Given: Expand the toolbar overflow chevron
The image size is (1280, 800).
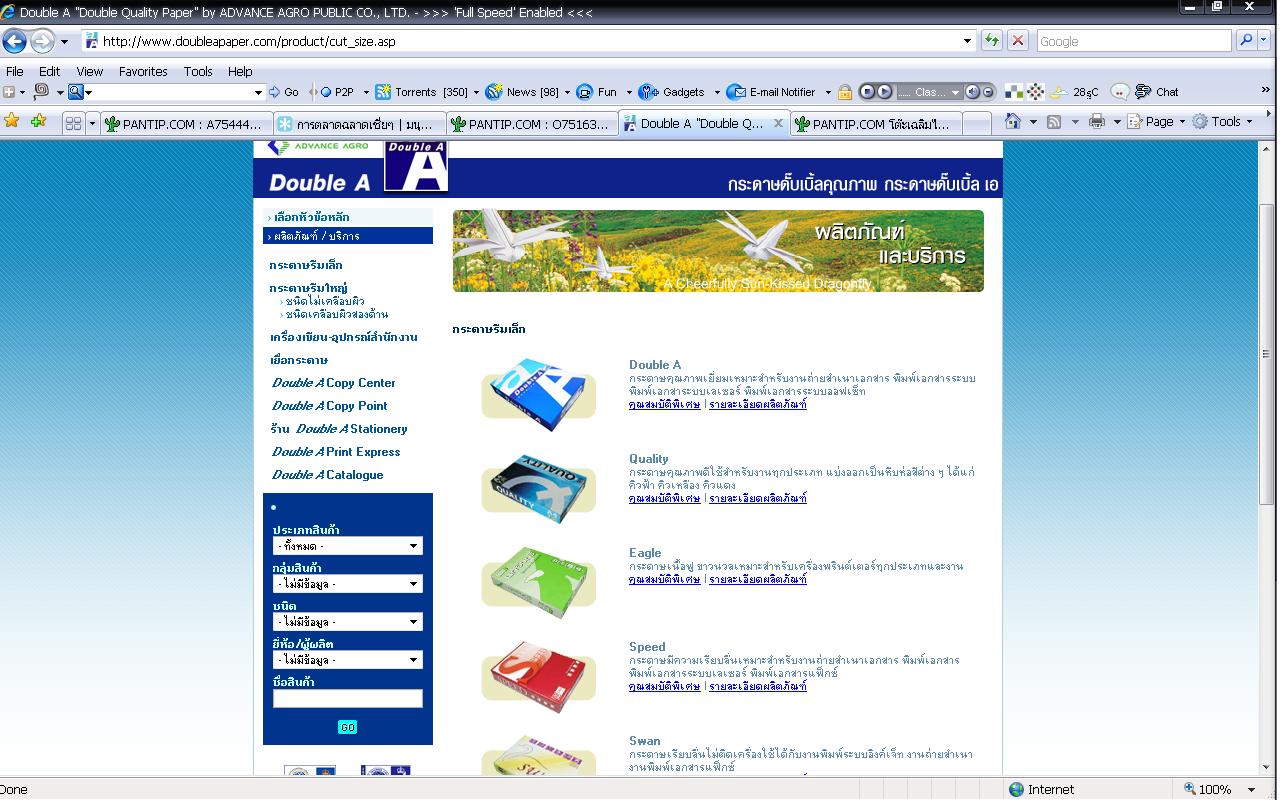Looking at the screenshot, I should pos(1266,90).
